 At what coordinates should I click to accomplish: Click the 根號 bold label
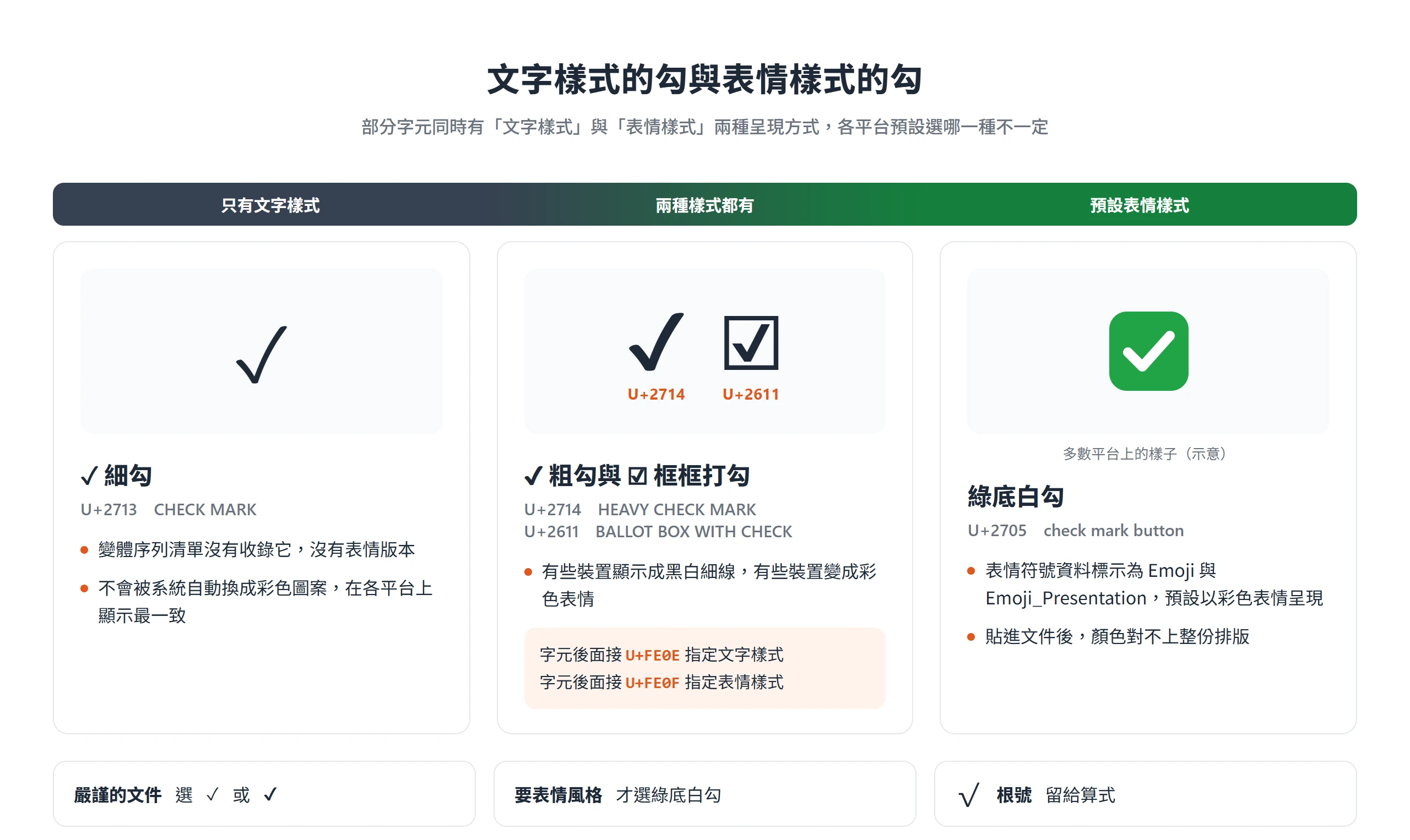click(1014, 795)
